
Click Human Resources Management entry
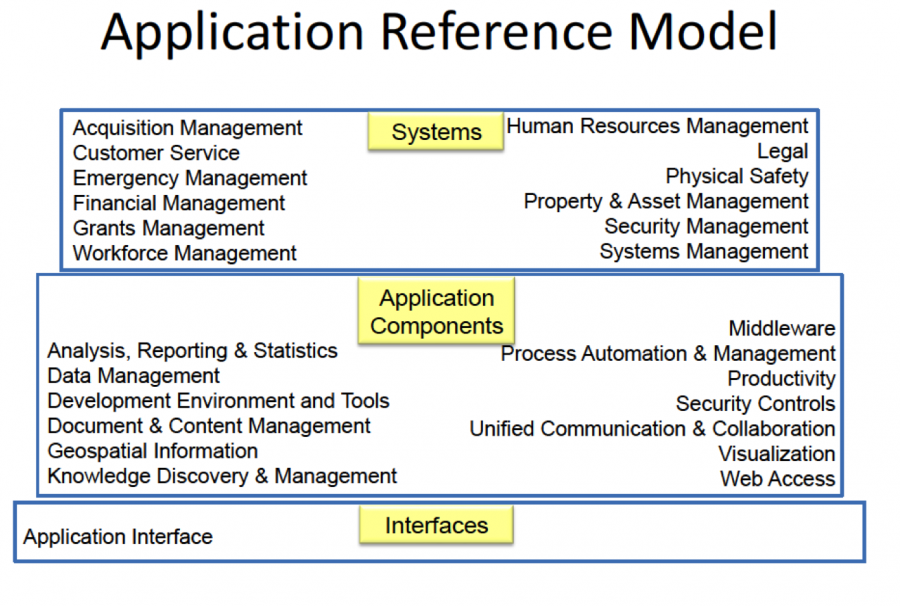click(x=658, y=126)
